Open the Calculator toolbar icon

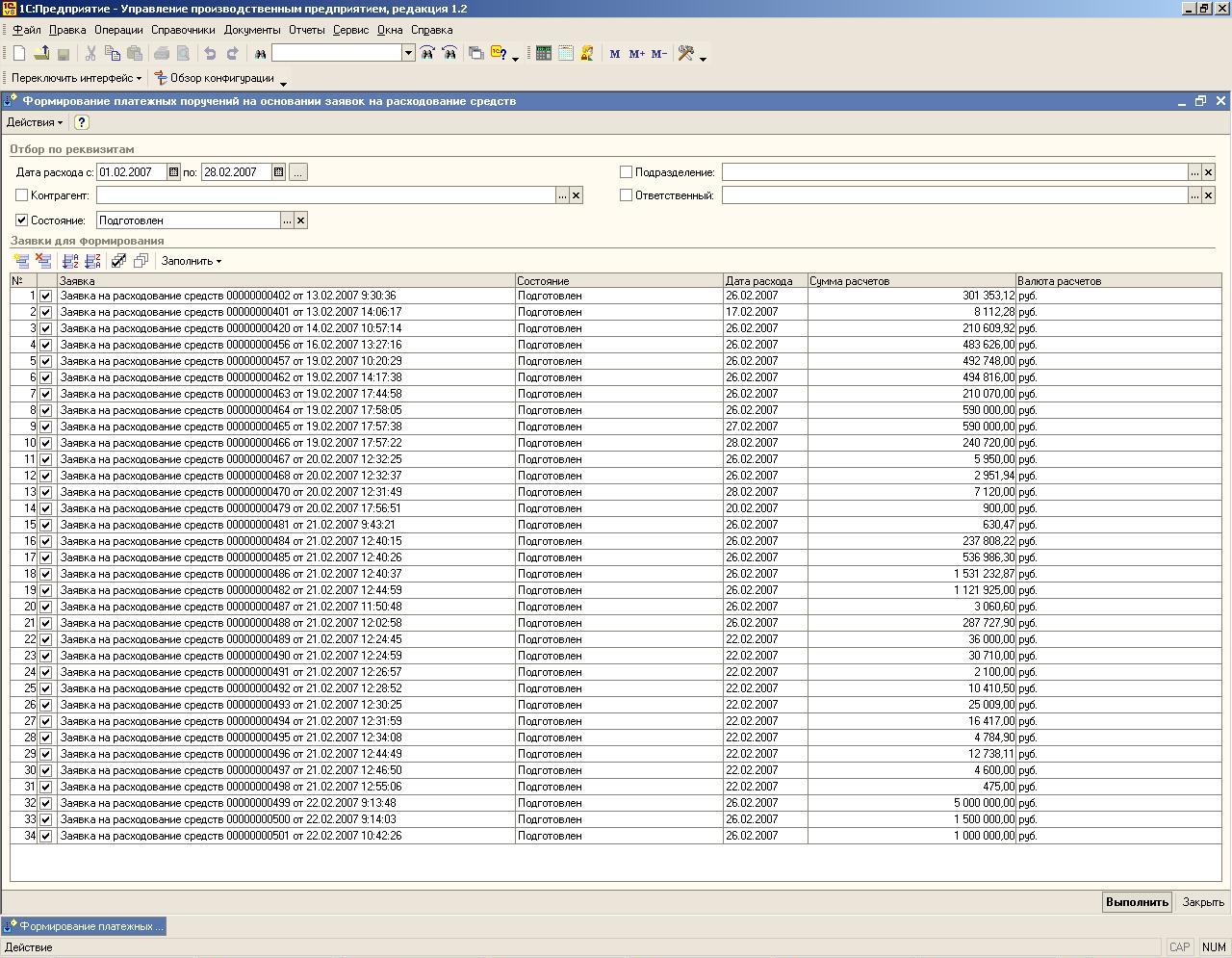point(544,54)
